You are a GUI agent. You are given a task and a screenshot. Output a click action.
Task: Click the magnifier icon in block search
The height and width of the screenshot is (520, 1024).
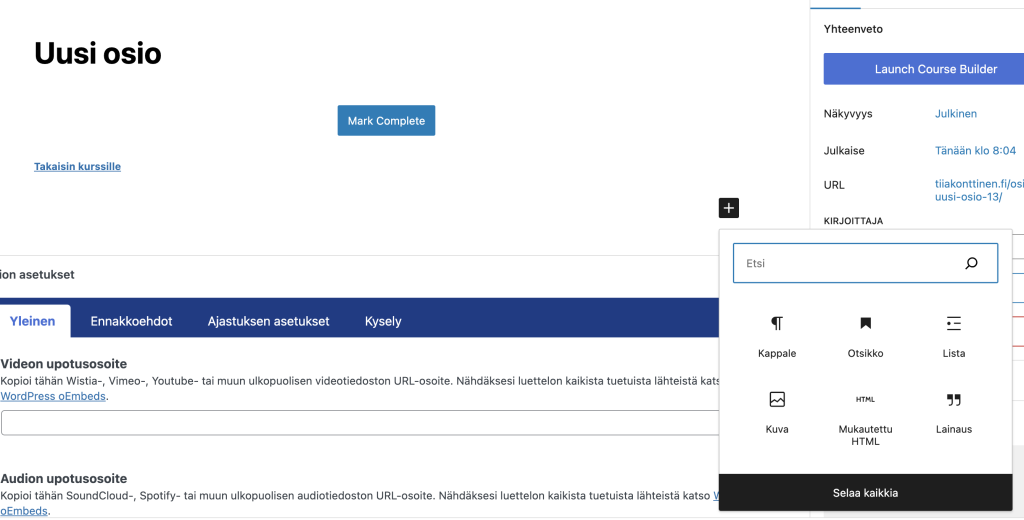971,263
